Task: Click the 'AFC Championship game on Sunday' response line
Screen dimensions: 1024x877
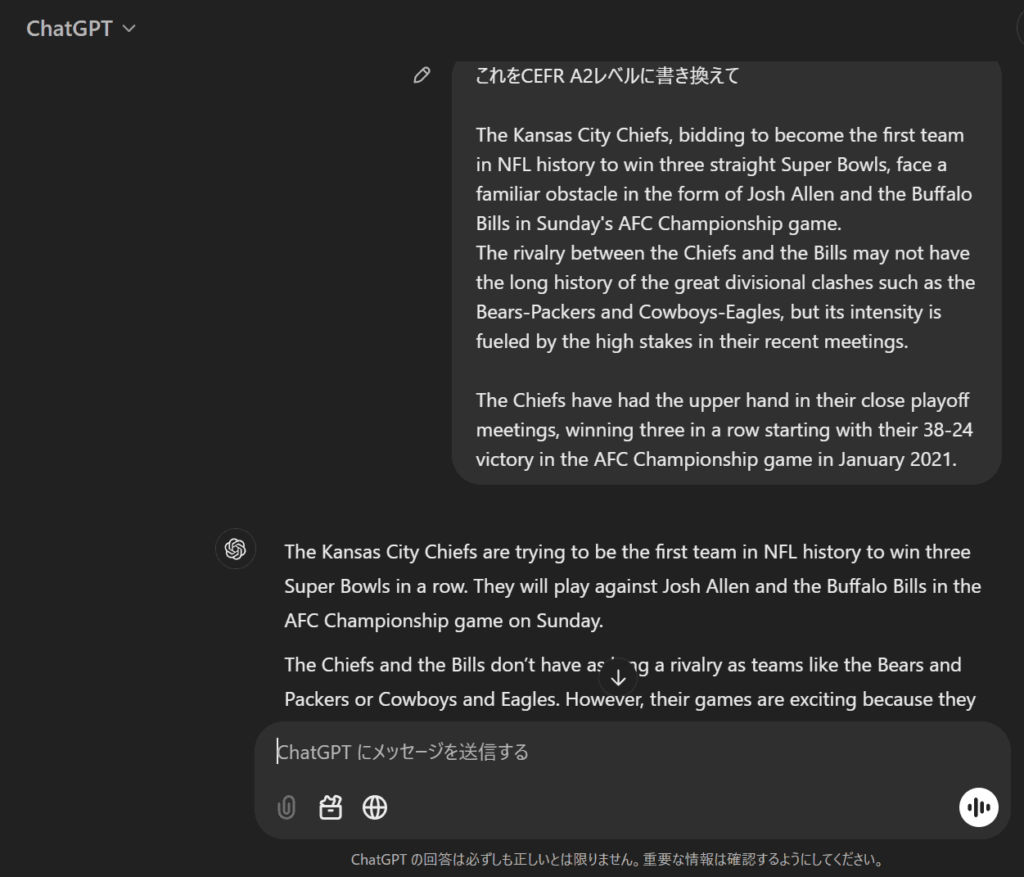Action: (443, 620)
